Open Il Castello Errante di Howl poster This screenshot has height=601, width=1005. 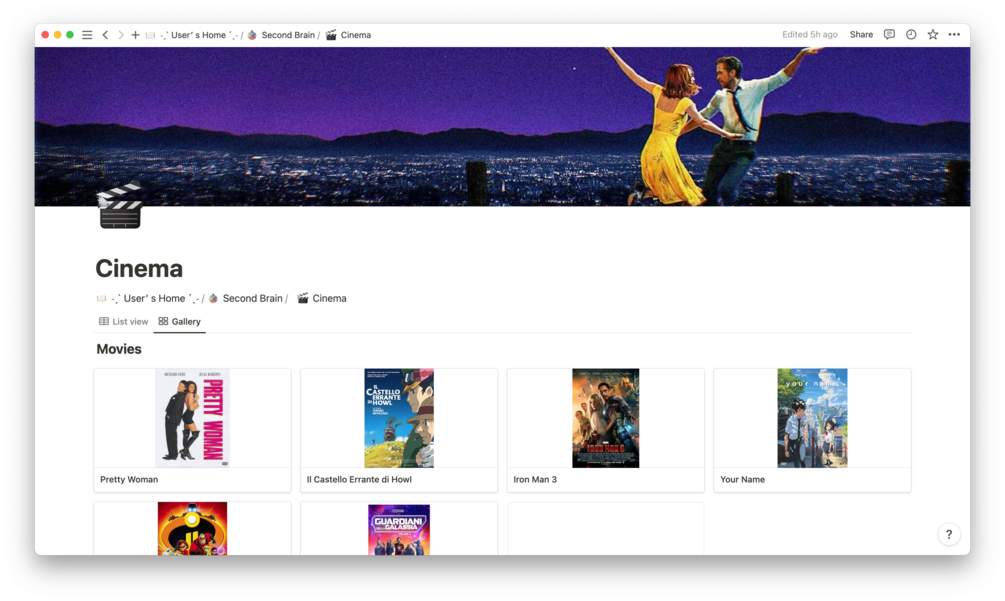[x=399, y=418]
